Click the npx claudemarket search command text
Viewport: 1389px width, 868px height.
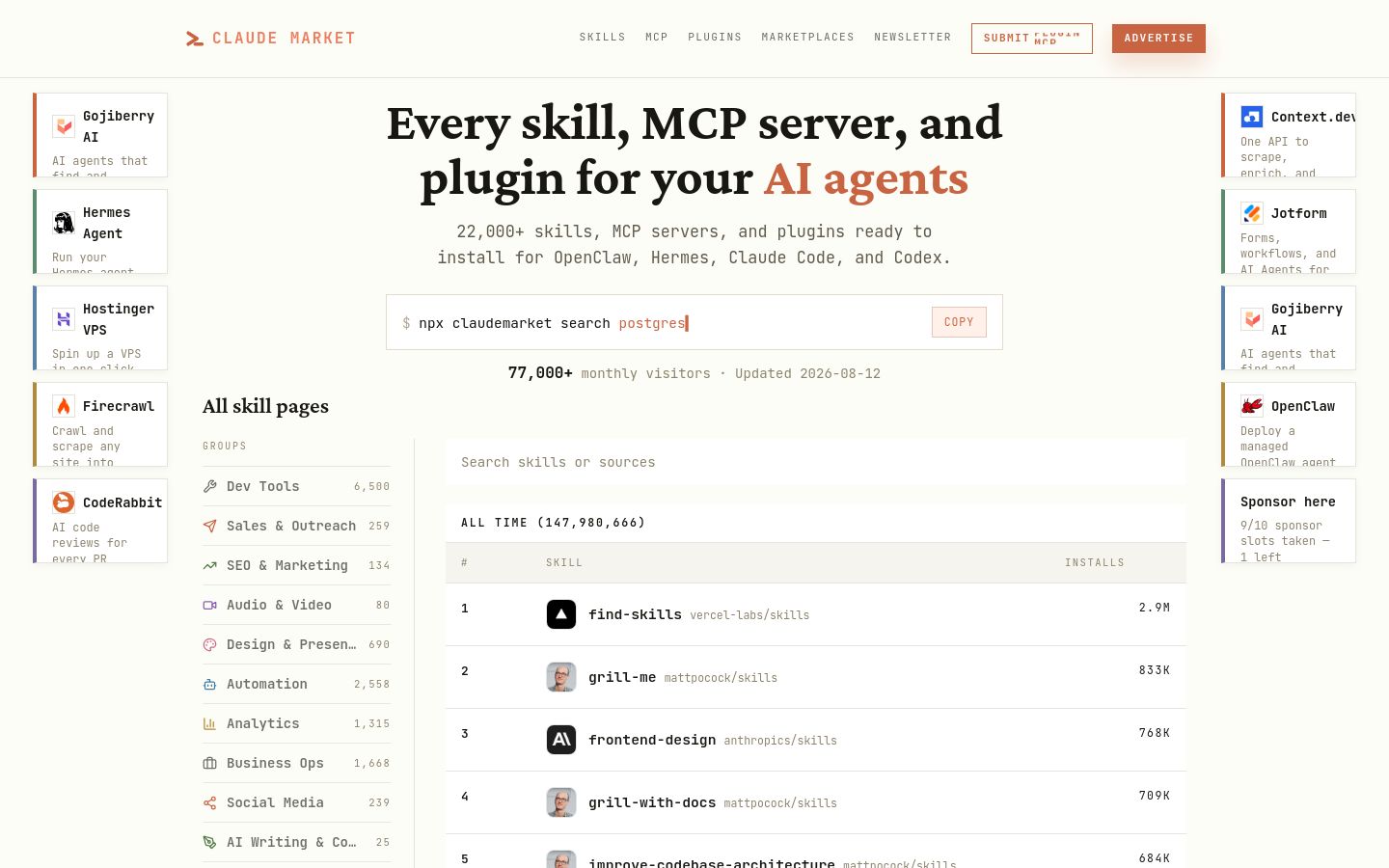click(552, 323)
